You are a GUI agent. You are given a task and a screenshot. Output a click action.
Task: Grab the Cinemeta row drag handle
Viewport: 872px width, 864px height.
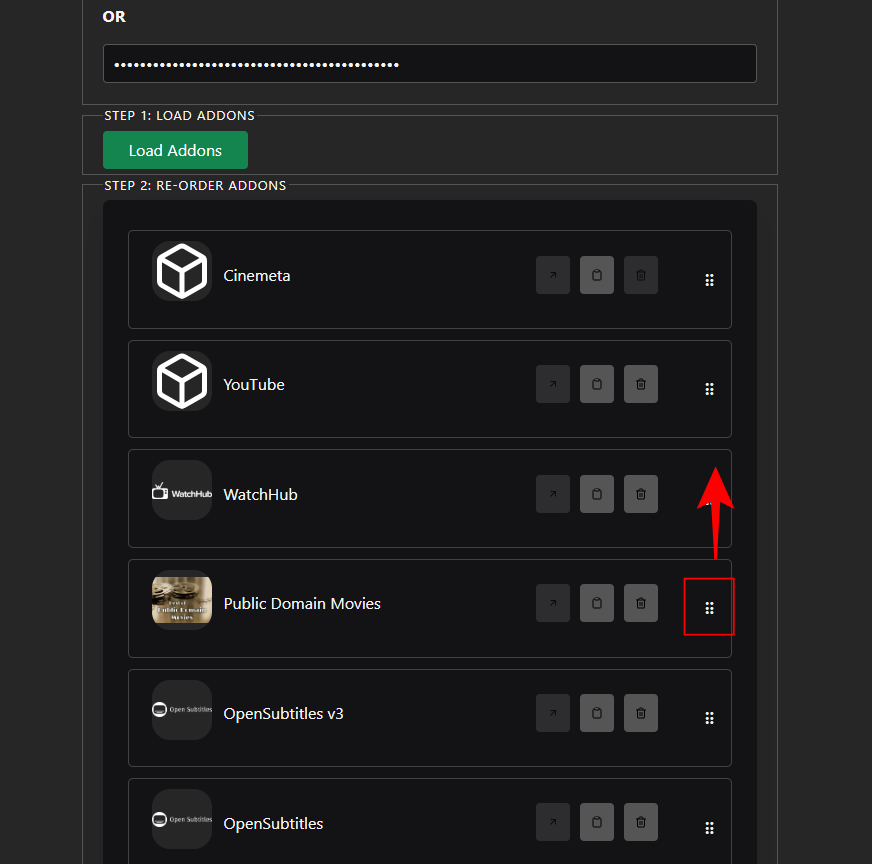click(x=709, y=280)
